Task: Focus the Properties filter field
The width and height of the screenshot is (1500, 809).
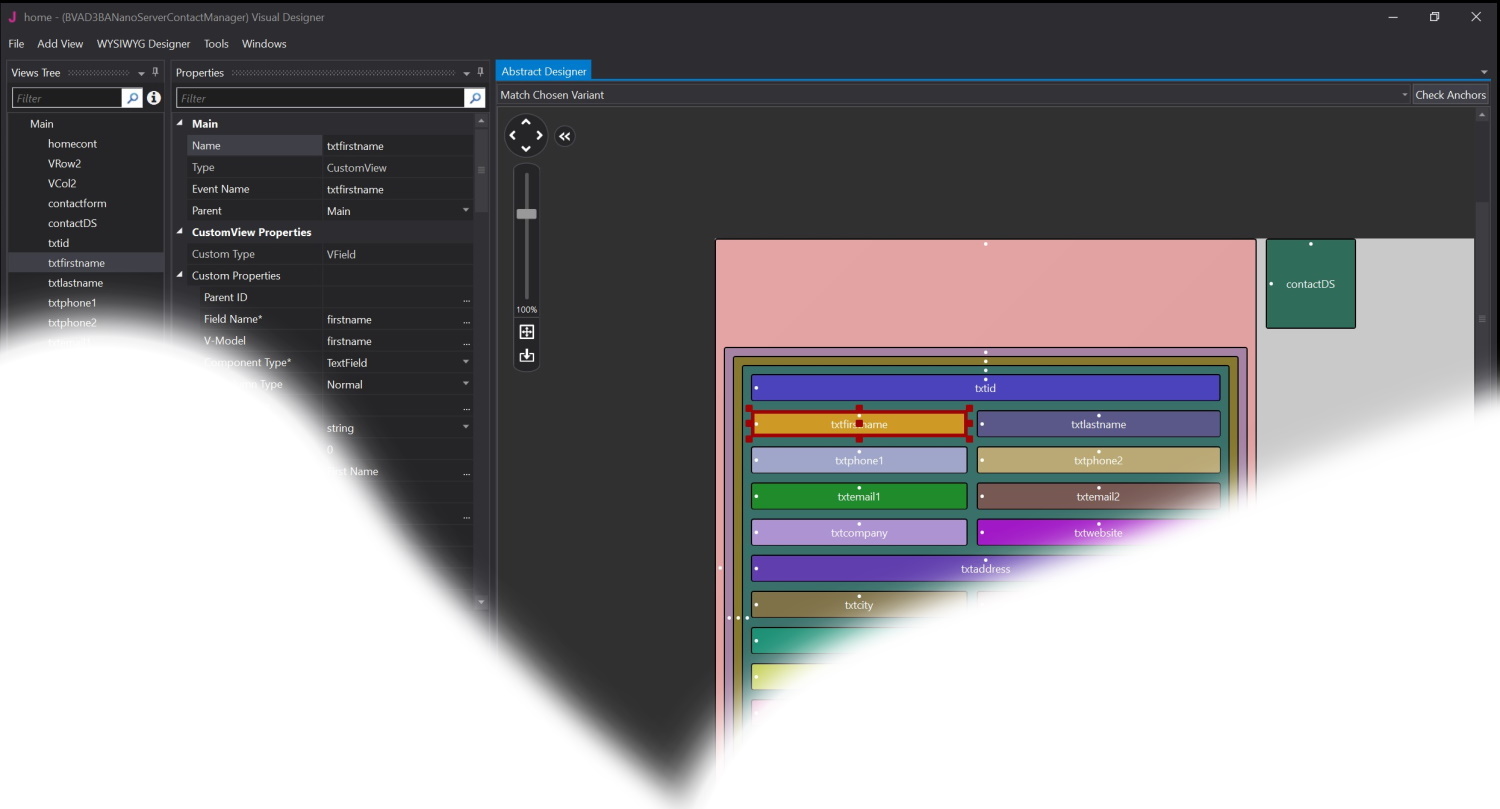Action: [x=320, y=98]
